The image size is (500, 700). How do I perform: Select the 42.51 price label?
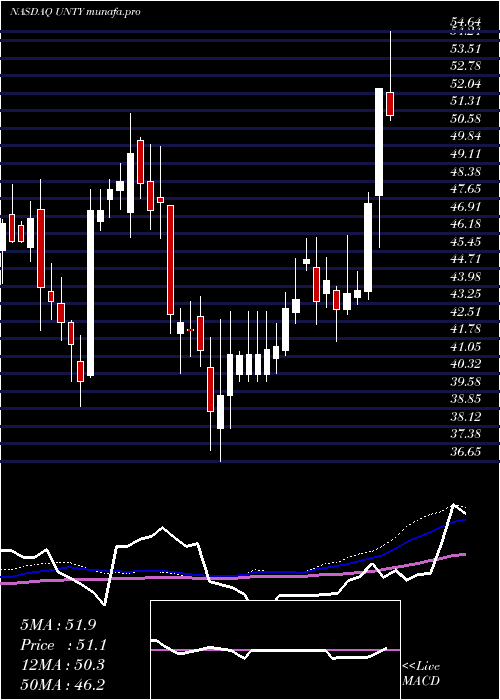[x=466, y=312]
